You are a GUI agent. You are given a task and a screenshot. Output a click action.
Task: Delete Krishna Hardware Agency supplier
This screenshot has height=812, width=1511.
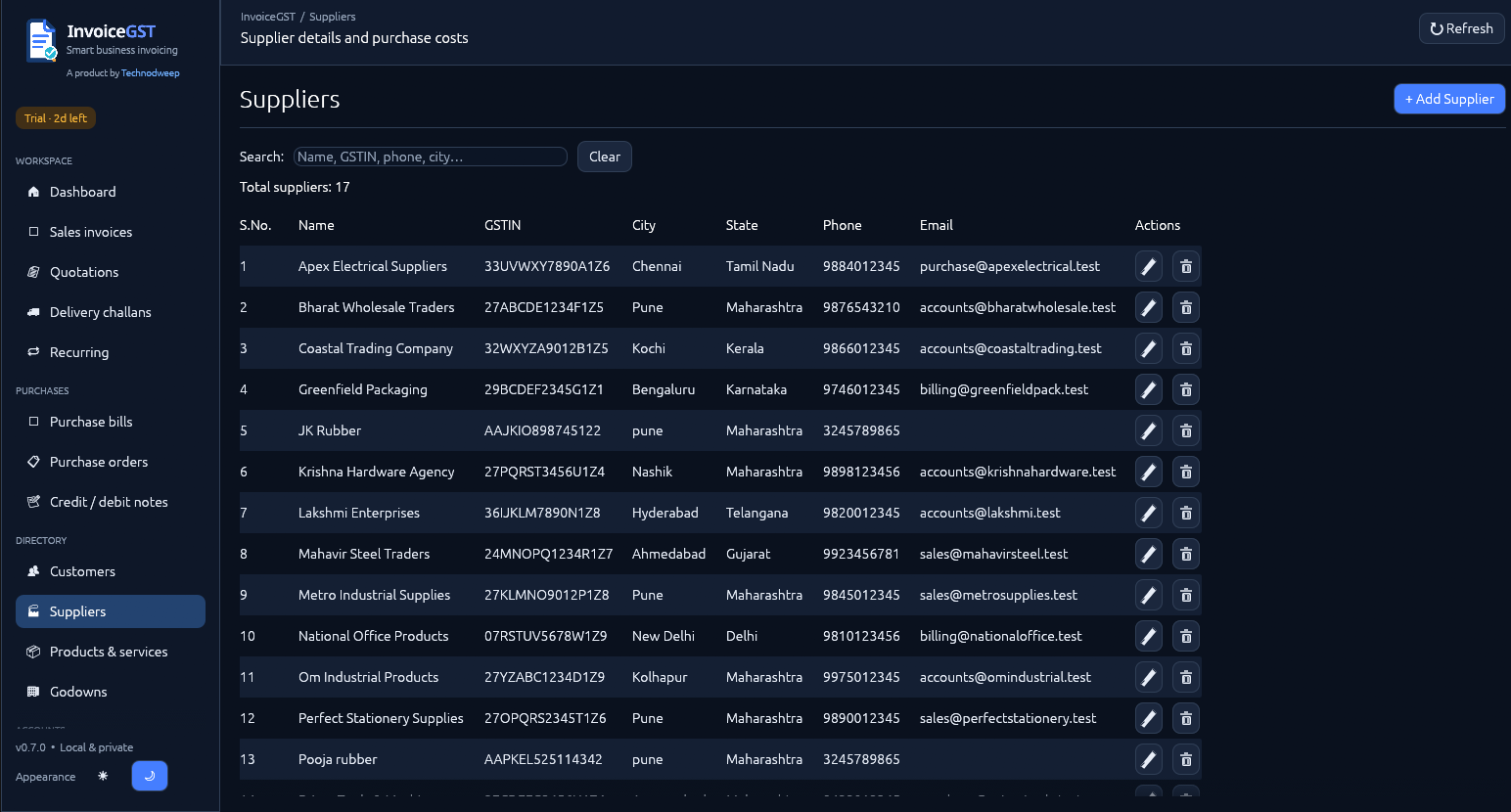(1186, 472)
